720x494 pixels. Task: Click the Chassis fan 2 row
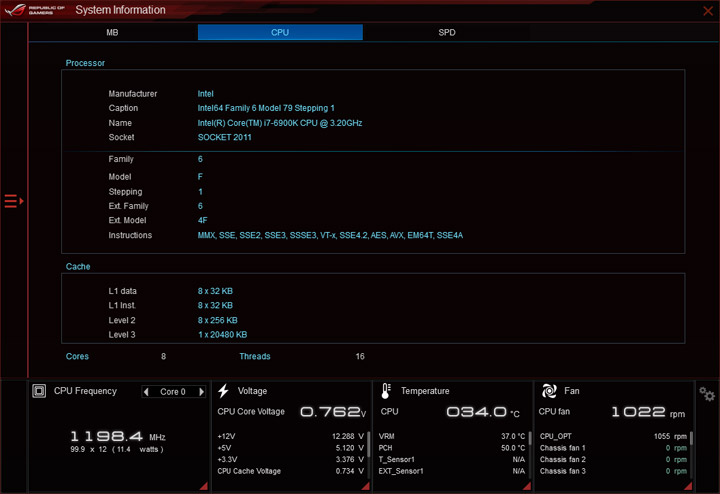(x=613, y=459)
